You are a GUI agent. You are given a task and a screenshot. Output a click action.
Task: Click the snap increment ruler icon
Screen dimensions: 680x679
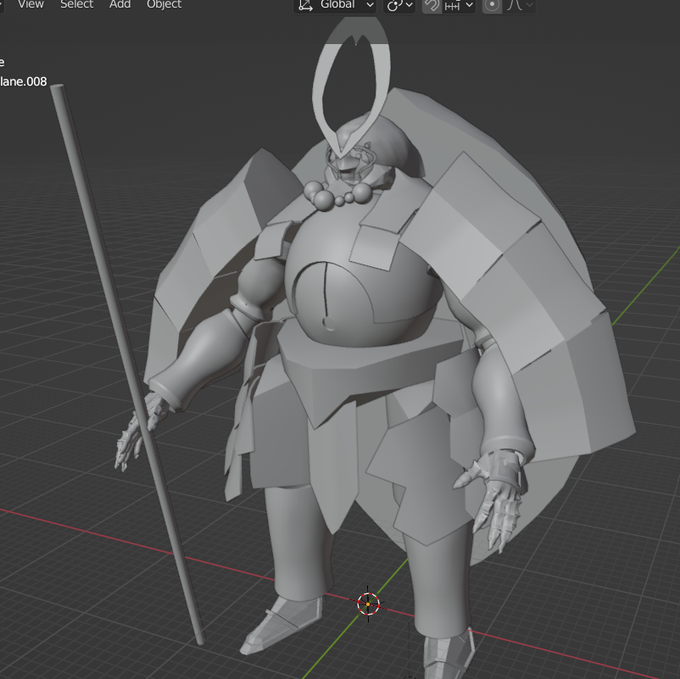[452, 6]
